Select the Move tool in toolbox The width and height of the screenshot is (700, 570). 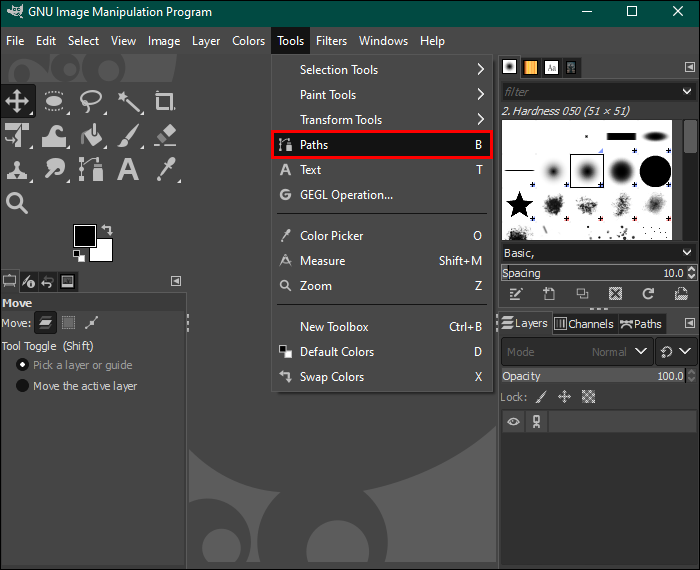tap(17, 101)
